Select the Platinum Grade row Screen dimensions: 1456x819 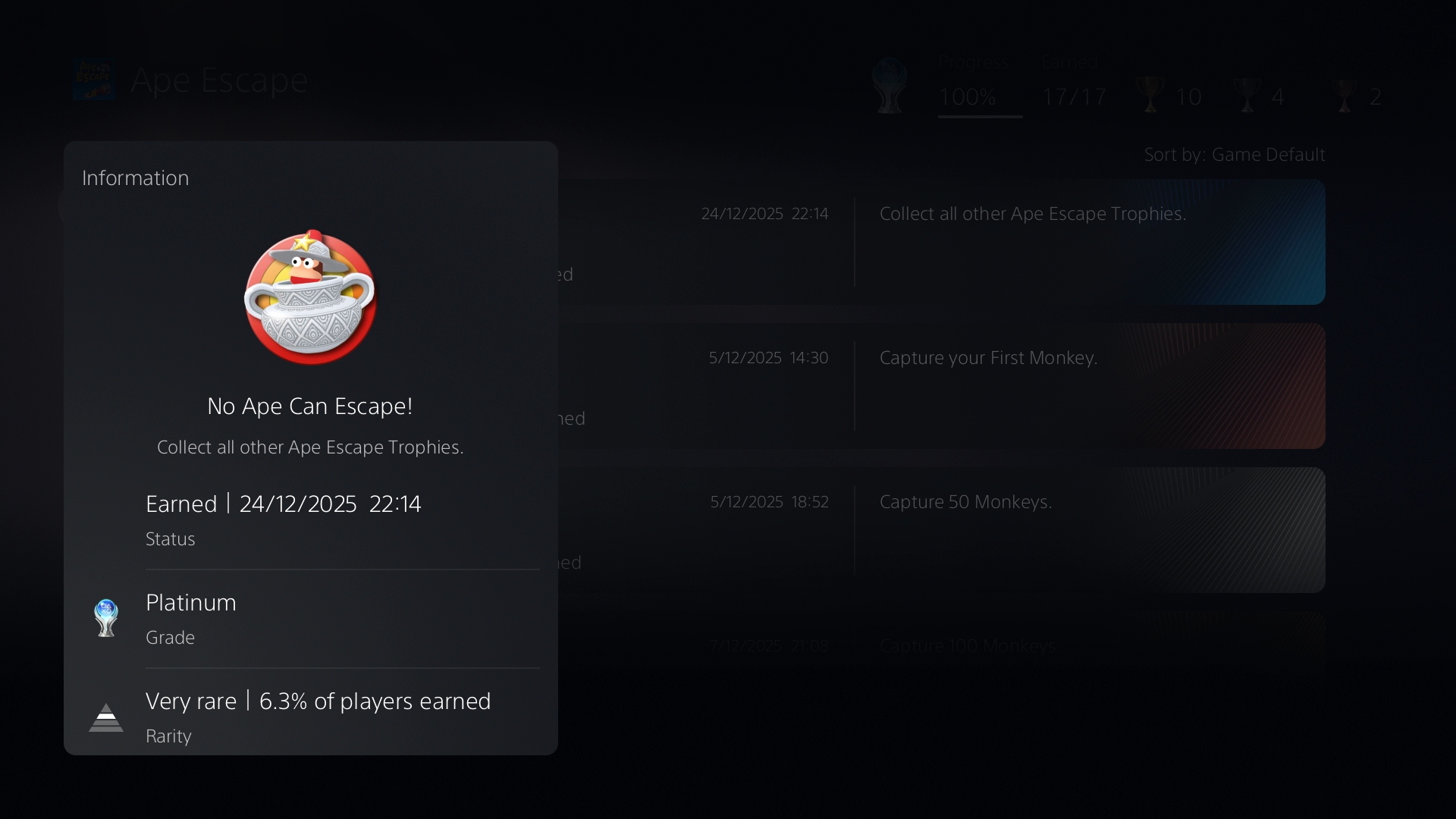(311, 619)
